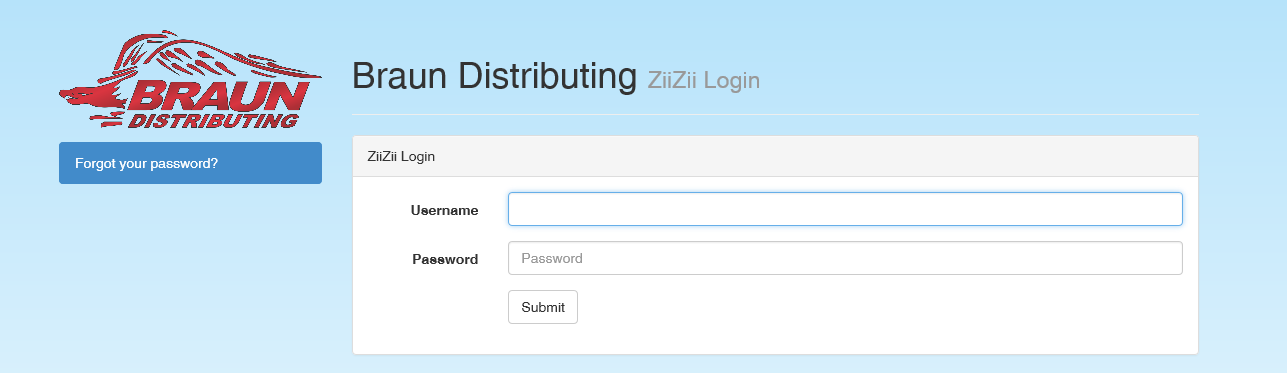Click the BRAUN wordmark in logo
This screenshot has width=1287, height=373.
click(215, 96)
